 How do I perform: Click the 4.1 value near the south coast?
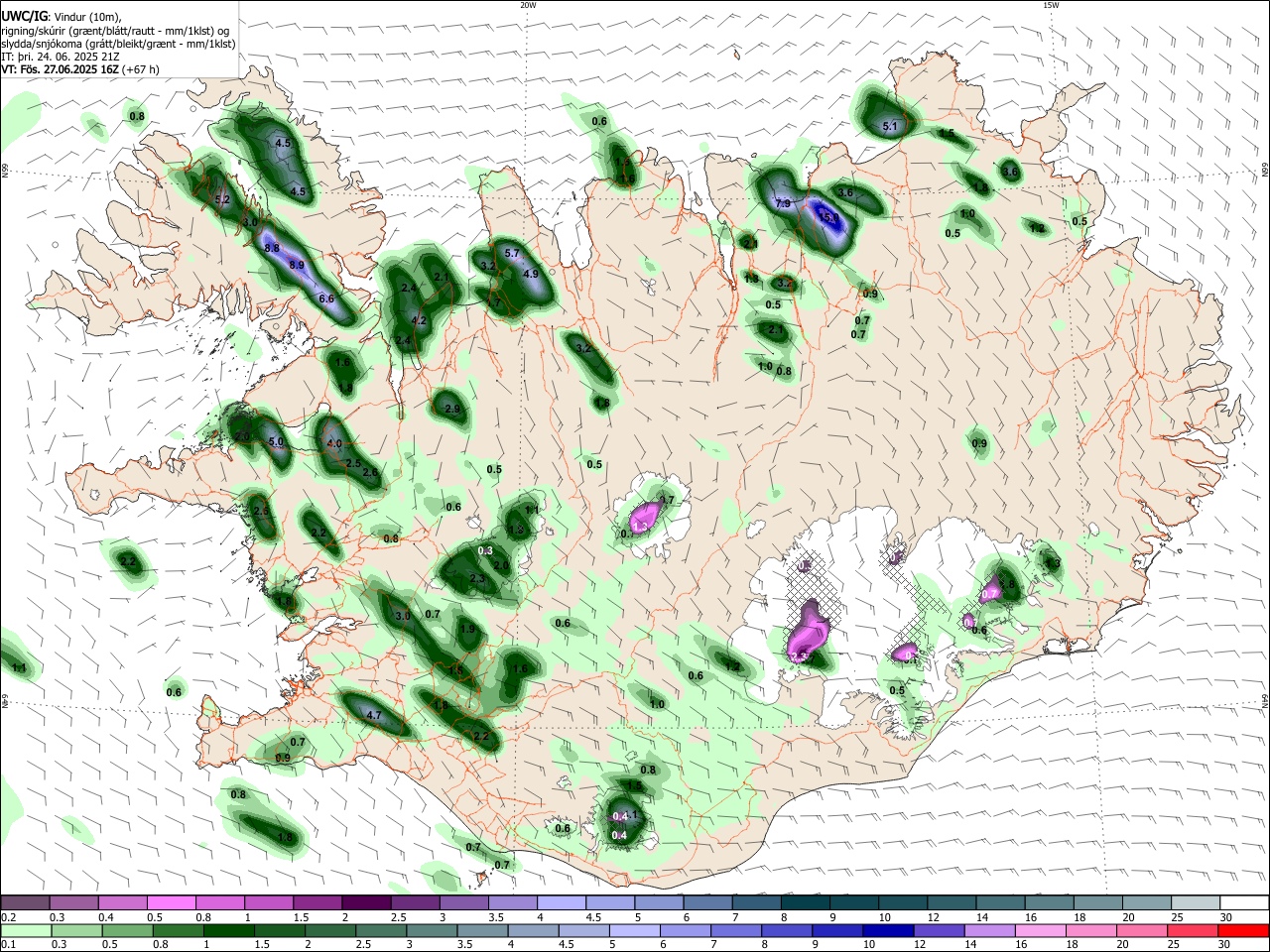[x=632, y=816]
